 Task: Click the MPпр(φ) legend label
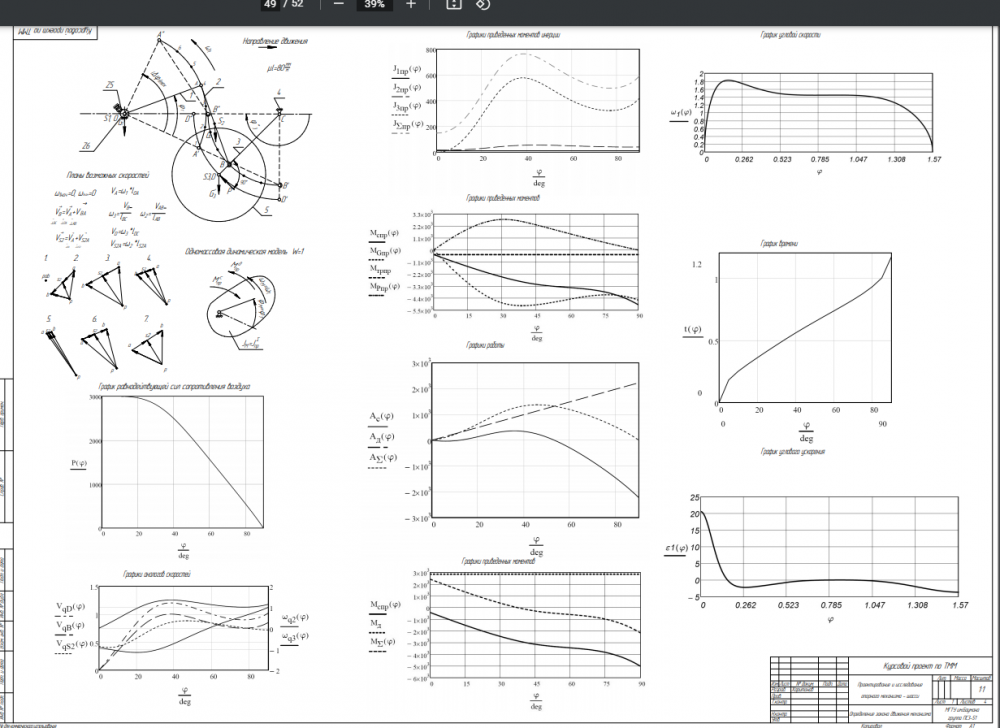coord(385,287)
